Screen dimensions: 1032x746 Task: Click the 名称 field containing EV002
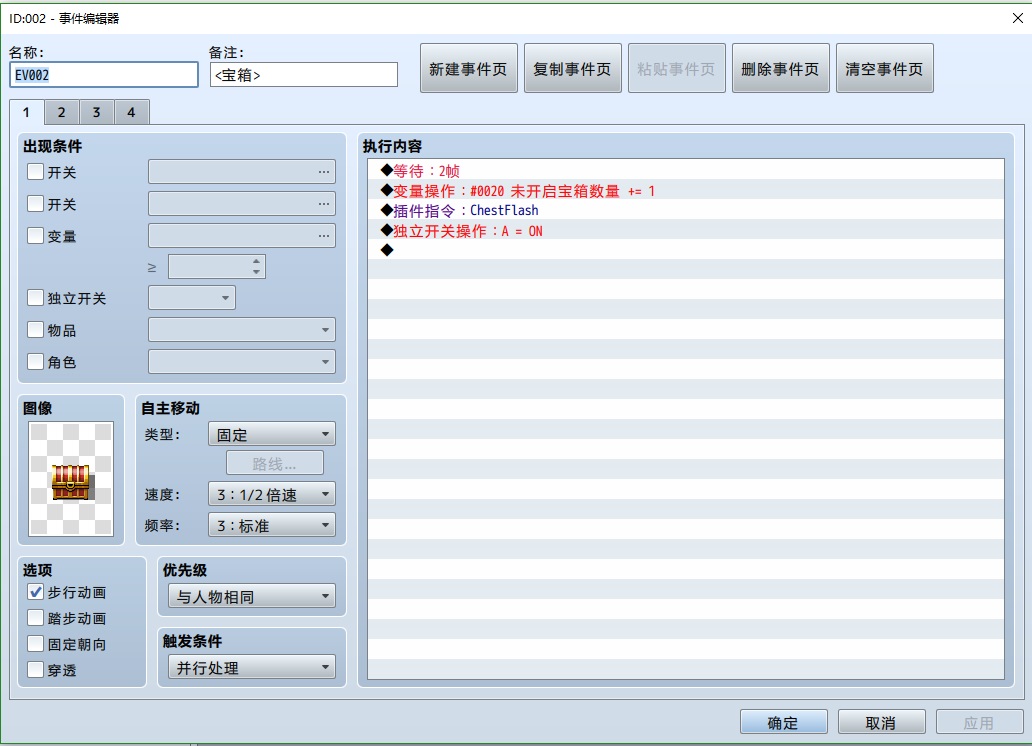[x=104, y=74]
